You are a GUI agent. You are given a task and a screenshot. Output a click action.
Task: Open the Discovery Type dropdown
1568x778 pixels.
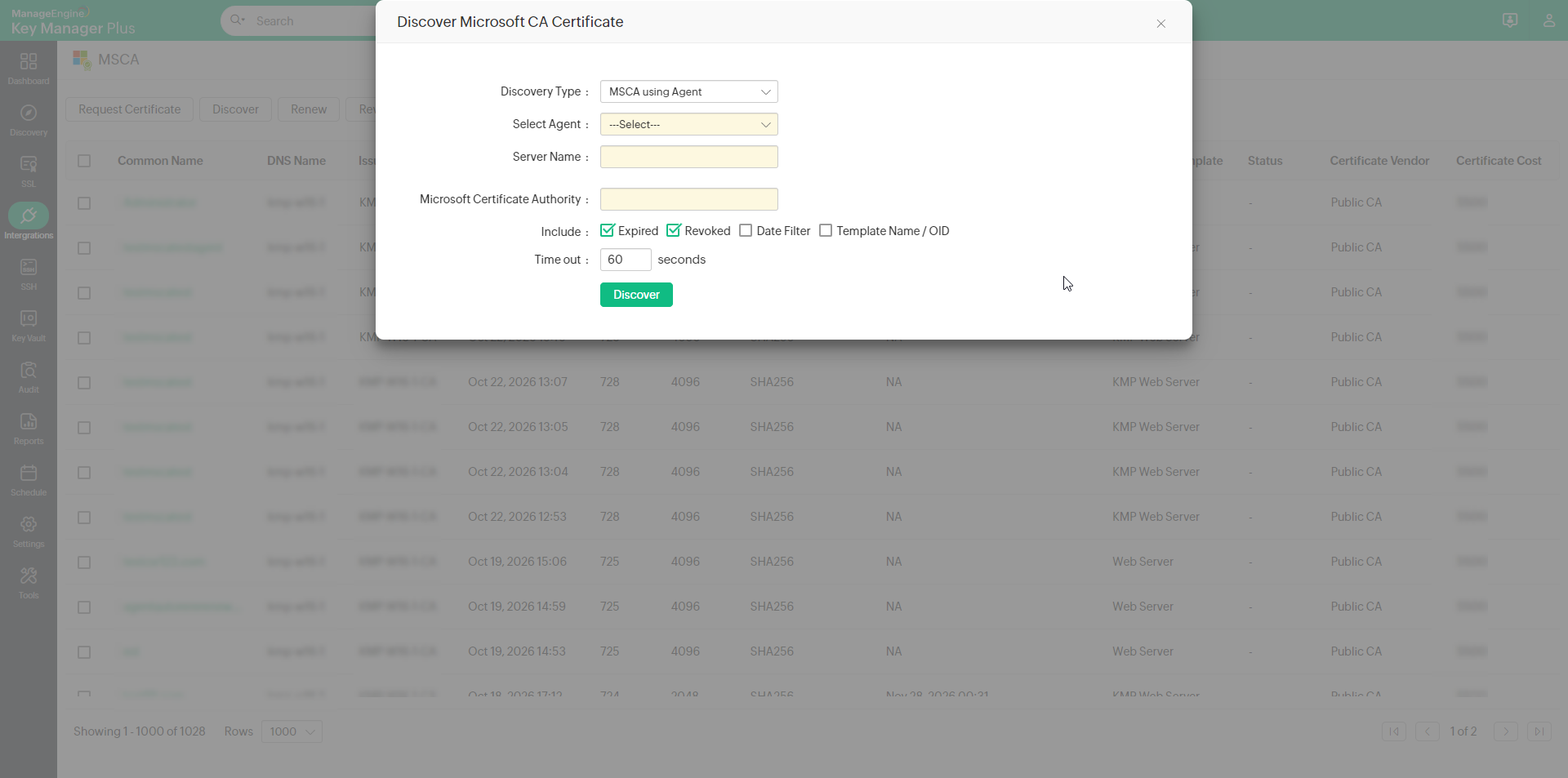tap(688, 91)
